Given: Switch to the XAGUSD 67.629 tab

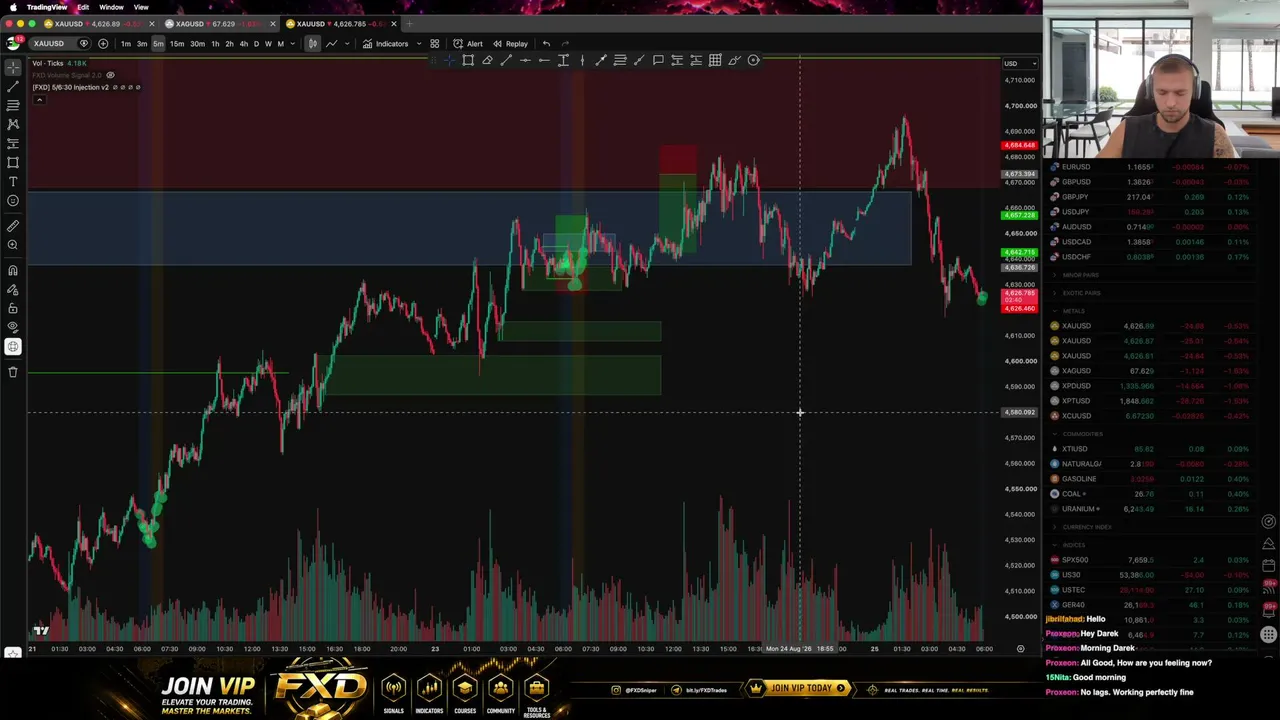Looking at the screenshot, I should [x=218, y=24].
